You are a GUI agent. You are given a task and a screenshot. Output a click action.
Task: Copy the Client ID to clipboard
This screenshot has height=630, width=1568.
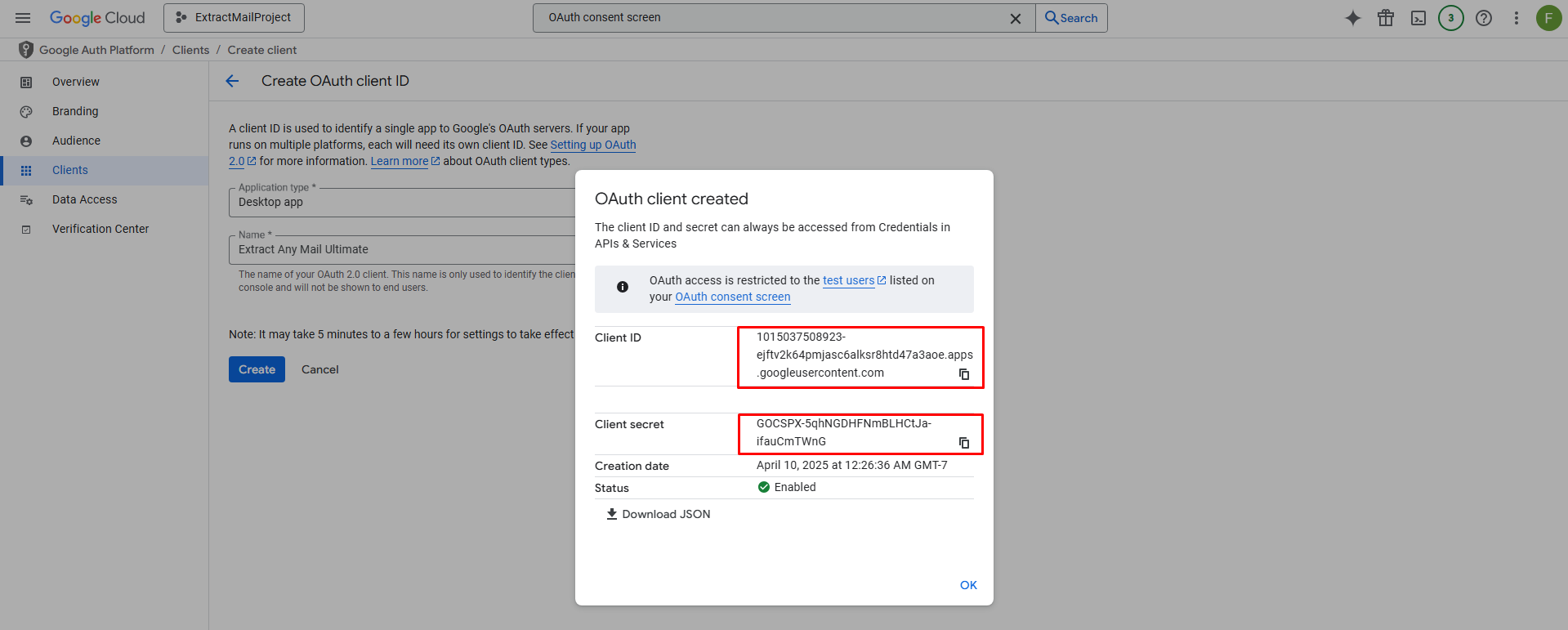964,373
